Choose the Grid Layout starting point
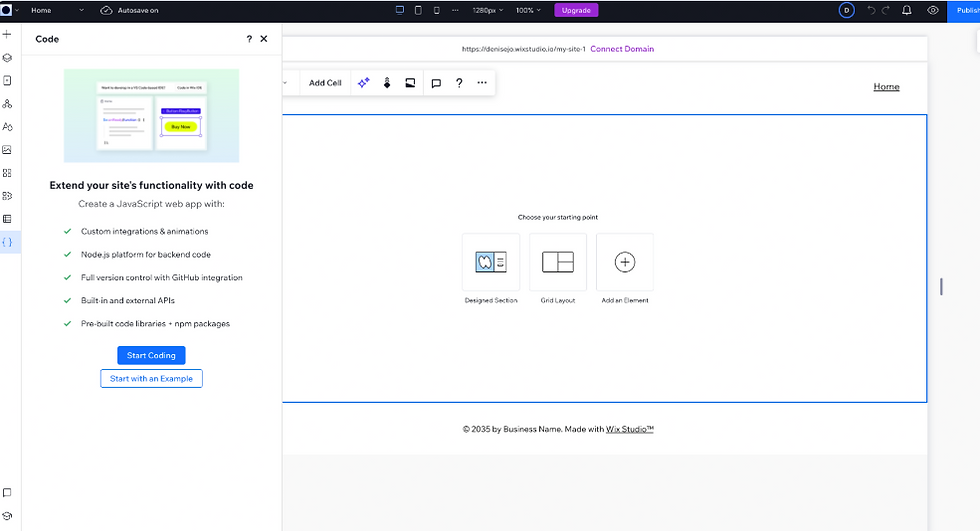The width and height of the screenshot is (980, 531). [558, 262]
